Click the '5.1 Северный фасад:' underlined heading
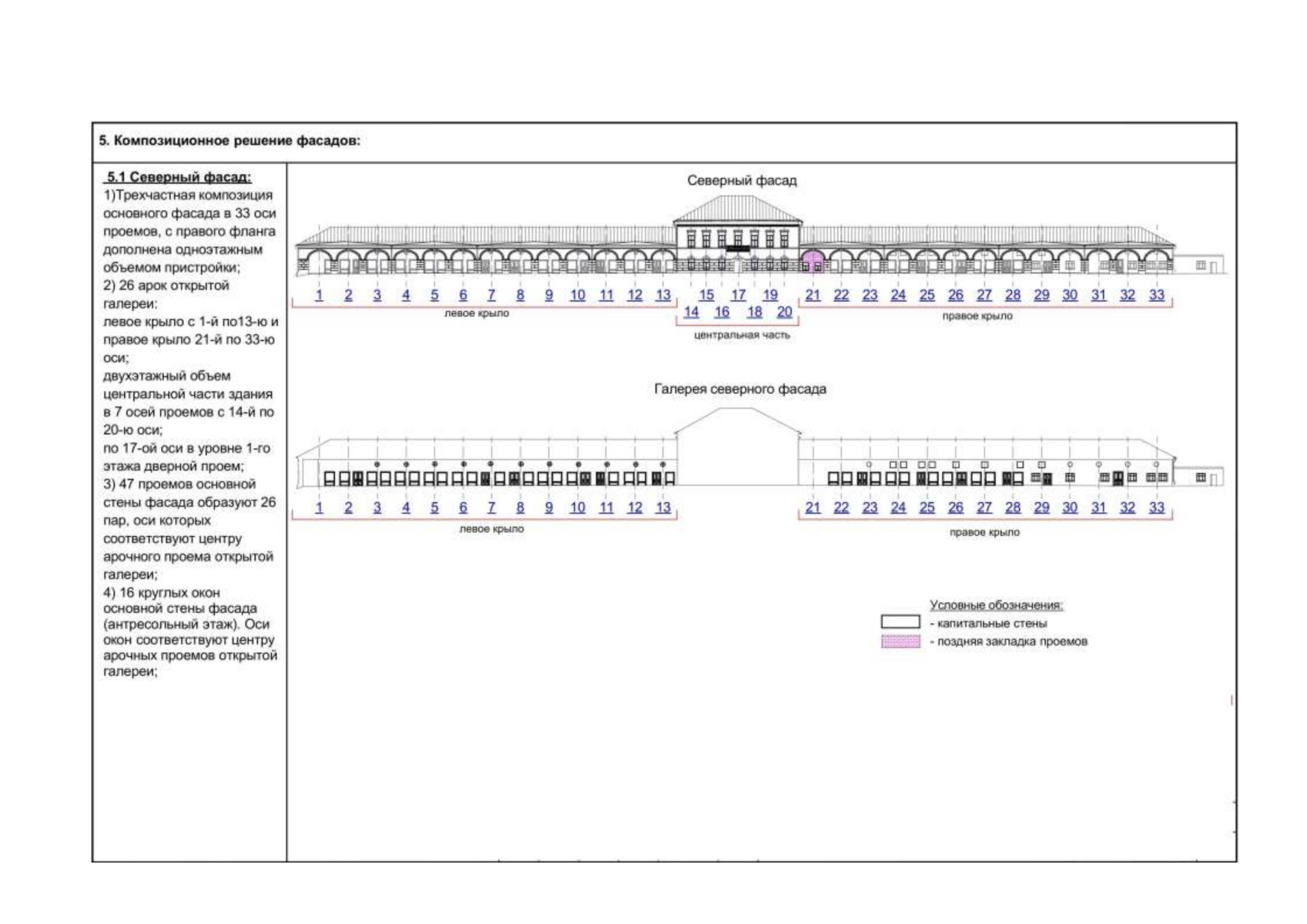Image resolution: width=1307 pixels, height=924 pixels. pyautogui.click(x=179, y=177)
